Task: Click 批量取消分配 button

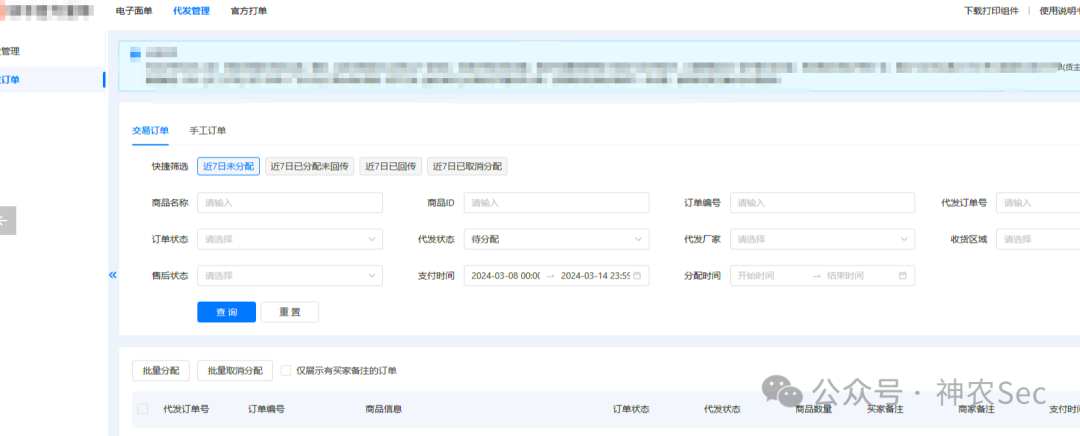Action: click(x=235, y=371)
